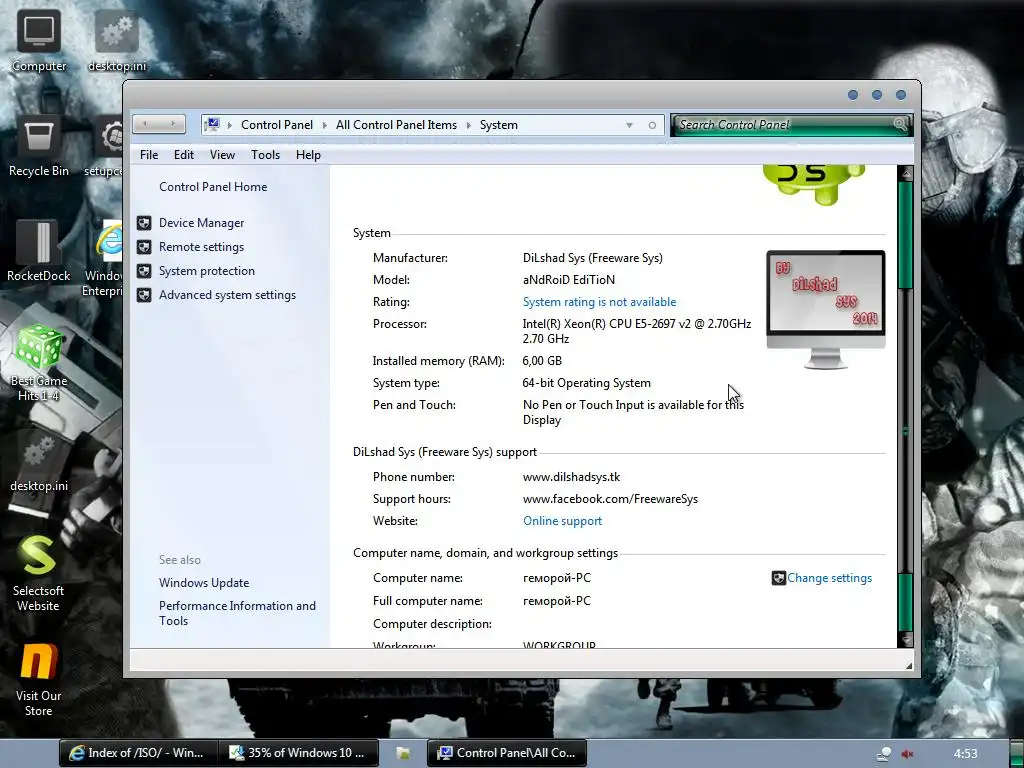Screen dimensions: 1024x768
Task: Open the Tools menu
Action: [265, 155]
